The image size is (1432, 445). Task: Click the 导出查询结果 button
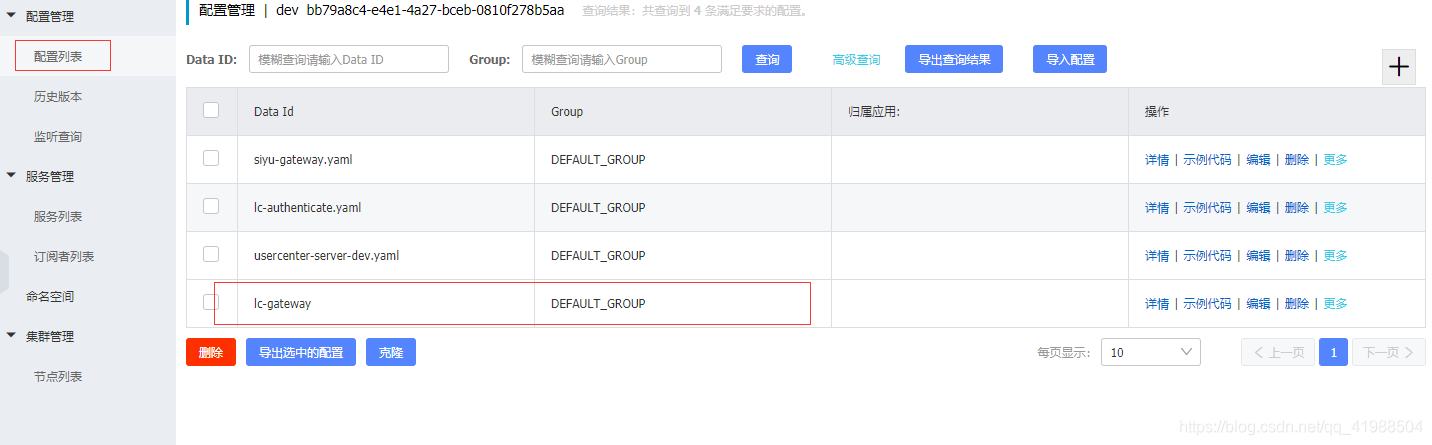coord(954,59)
